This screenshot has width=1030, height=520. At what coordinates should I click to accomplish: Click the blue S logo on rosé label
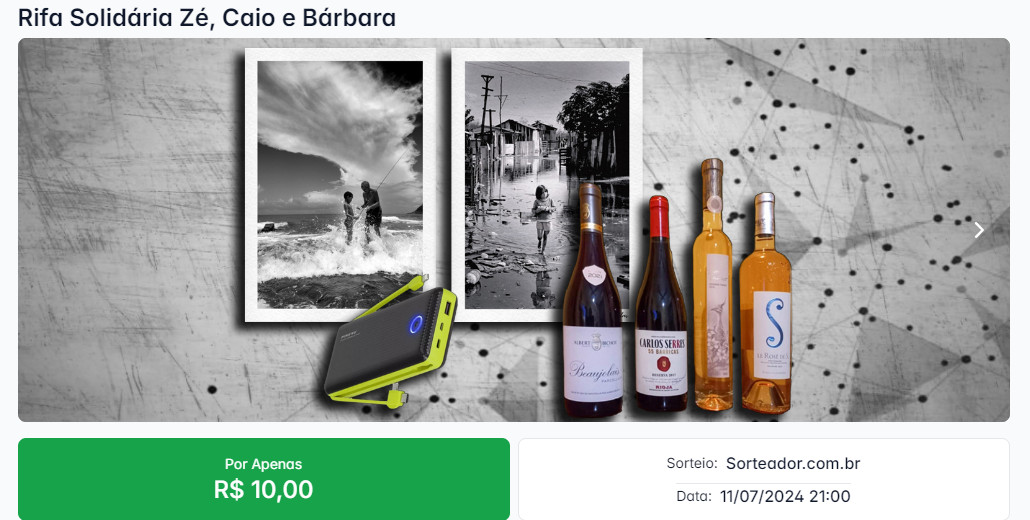click(x=775, y=323)
